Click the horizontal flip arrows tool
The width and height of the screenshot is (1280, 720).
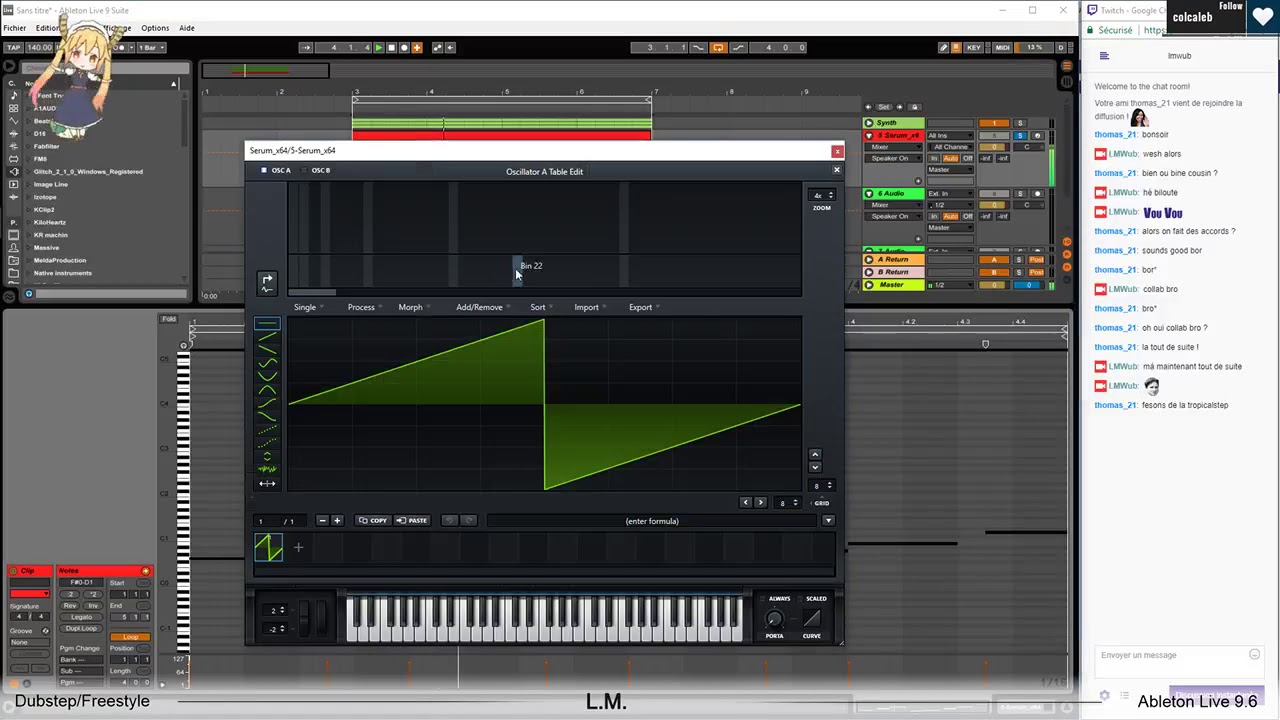pyautogui.click(x=267, y=484)
